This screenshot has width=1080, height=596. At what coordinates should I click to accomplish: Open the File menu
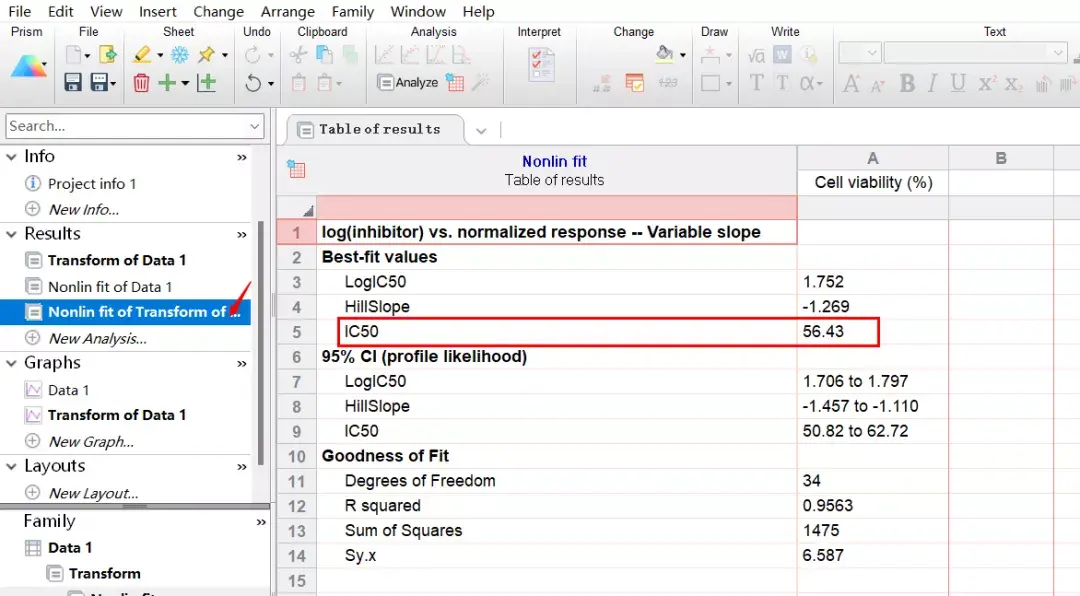point(19,12)
